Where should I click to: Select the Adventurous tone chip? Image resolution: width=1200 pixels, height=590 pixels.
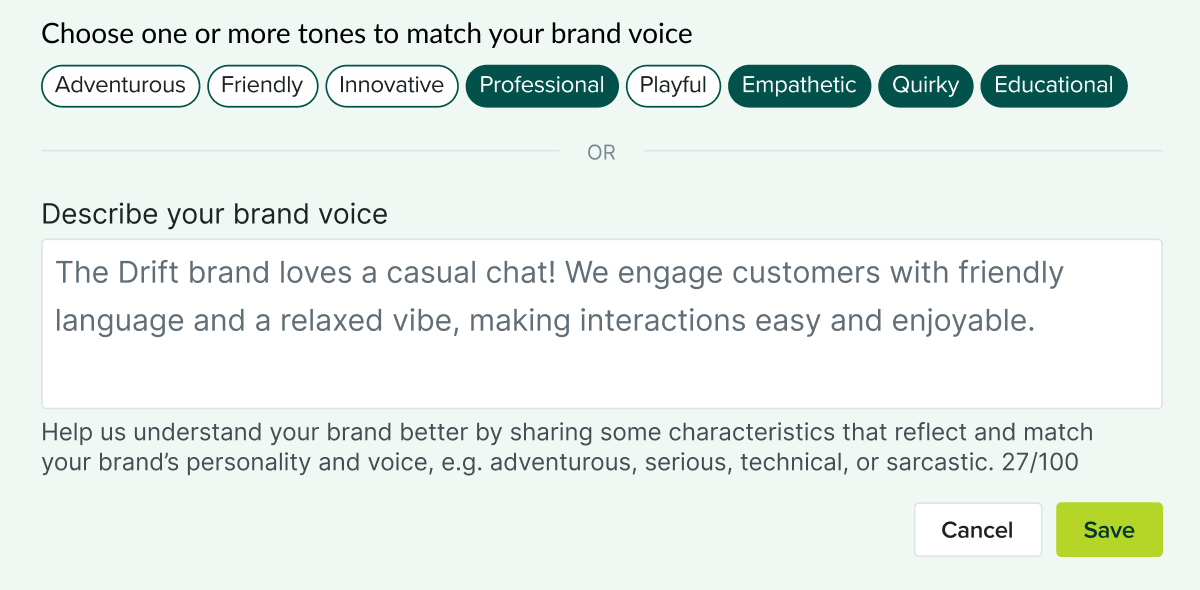pyautogui.click(x=120, y=85)
